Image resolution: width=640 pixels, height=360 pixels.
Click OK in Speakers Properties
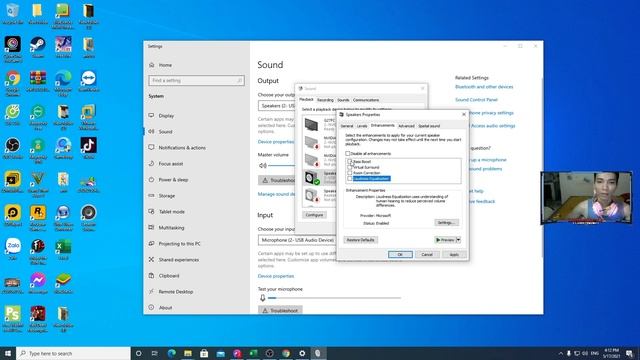coord(400,255)
